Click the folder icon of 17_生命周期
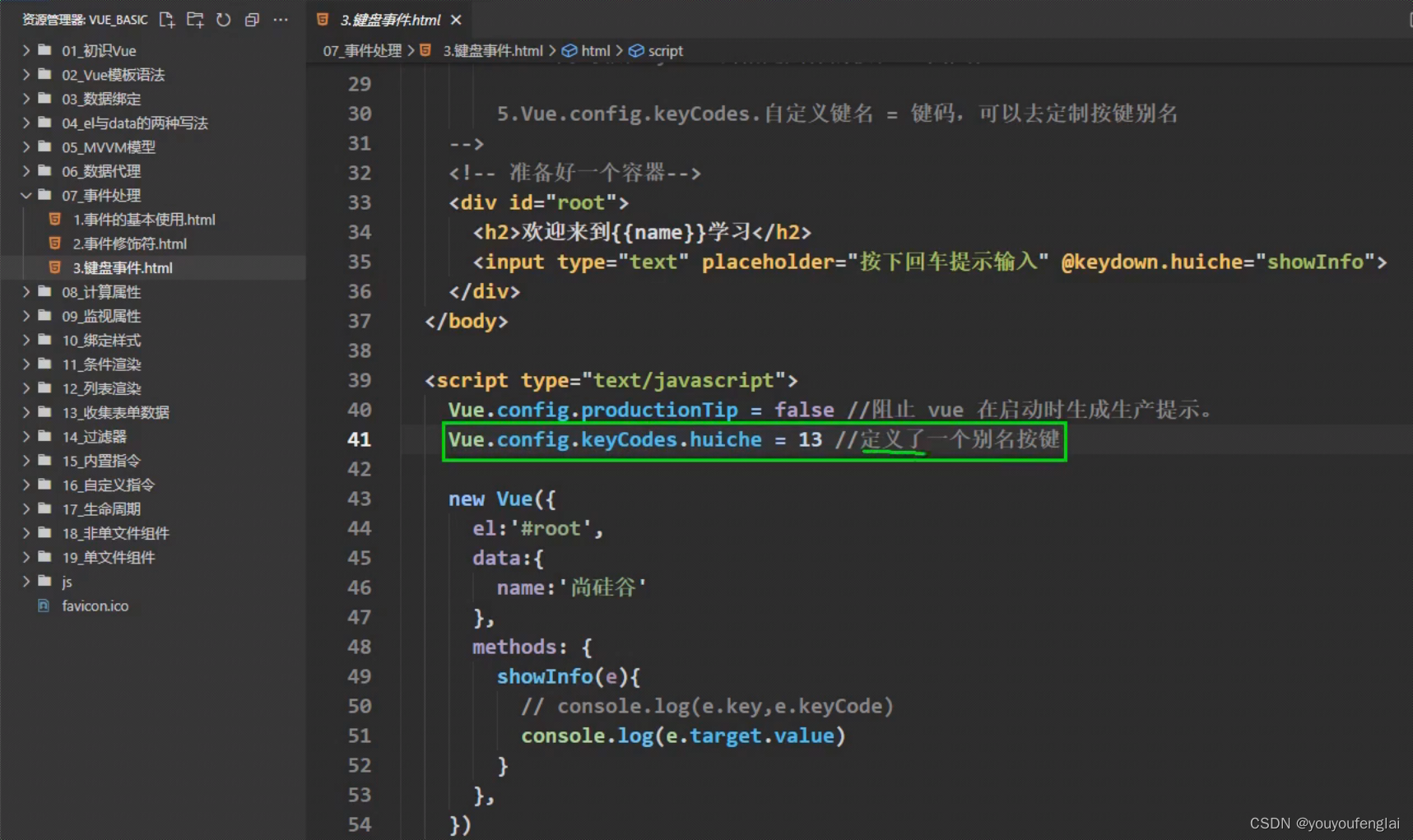The width and height of the screenshot is (1413, 840). 45,509
